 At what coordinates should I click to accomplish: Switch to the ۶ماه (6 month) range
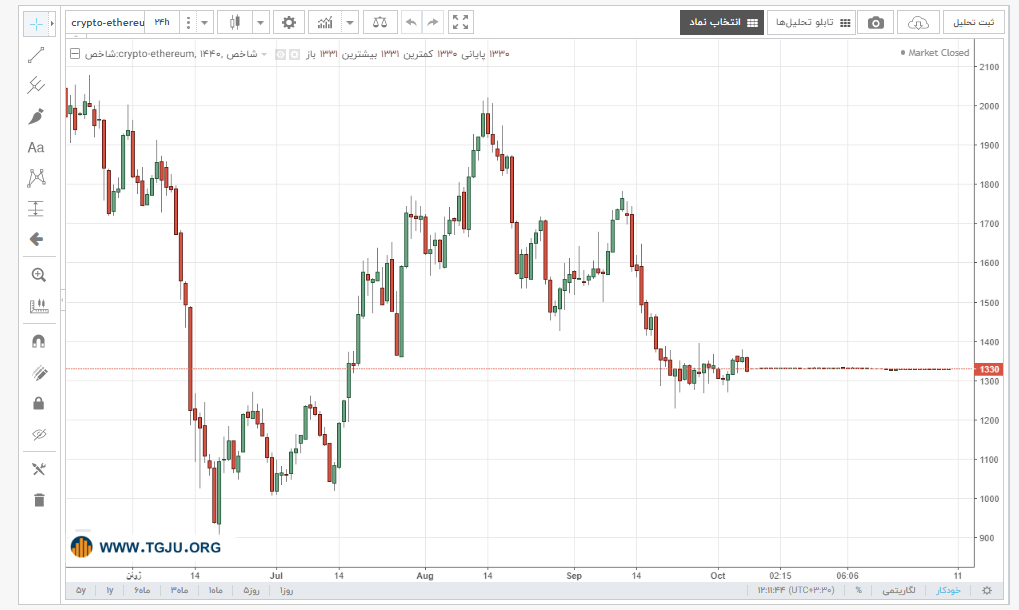tap(142, 591)
